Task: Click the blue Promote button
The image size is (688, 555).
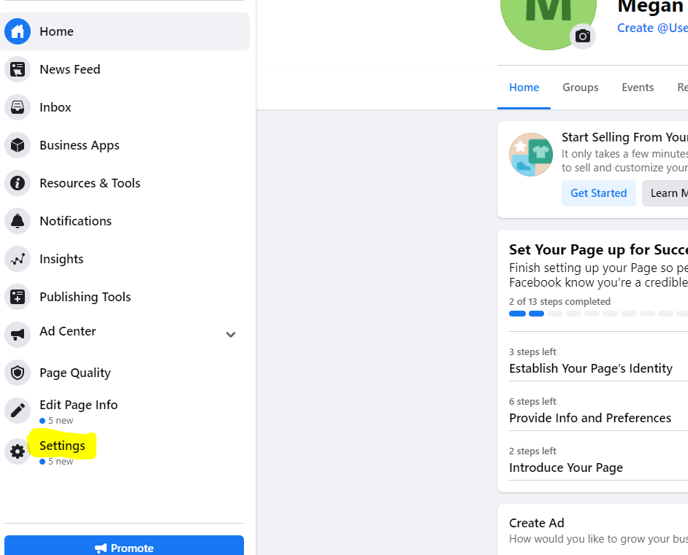Action: pos(124,545)
